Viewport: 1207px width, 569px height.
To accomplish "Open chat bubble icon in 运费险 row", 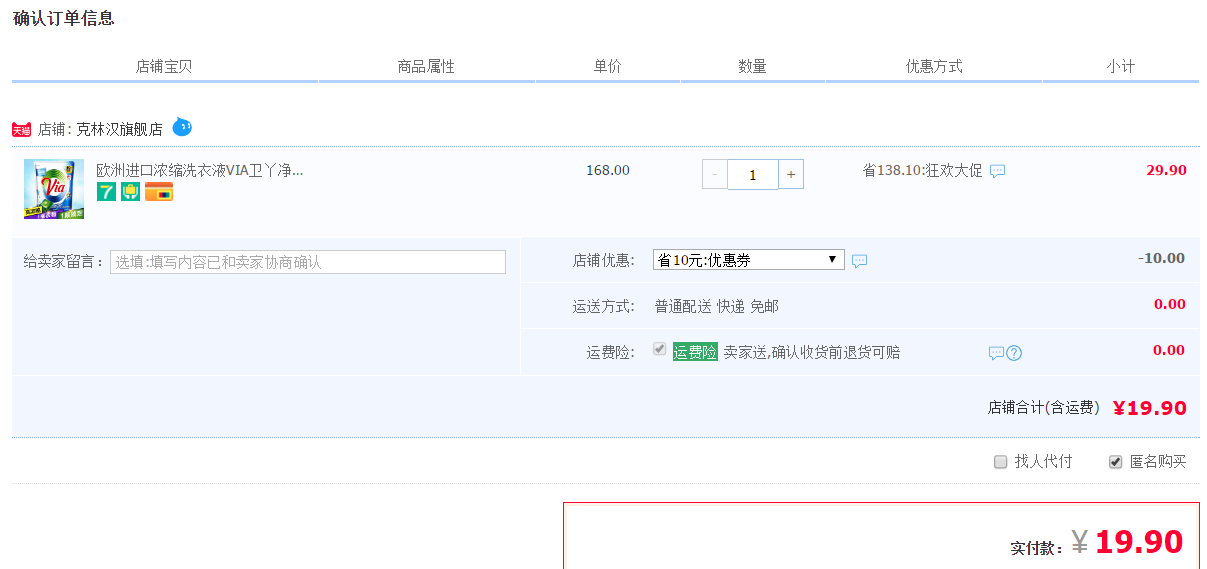I will (x=996, y=353).
